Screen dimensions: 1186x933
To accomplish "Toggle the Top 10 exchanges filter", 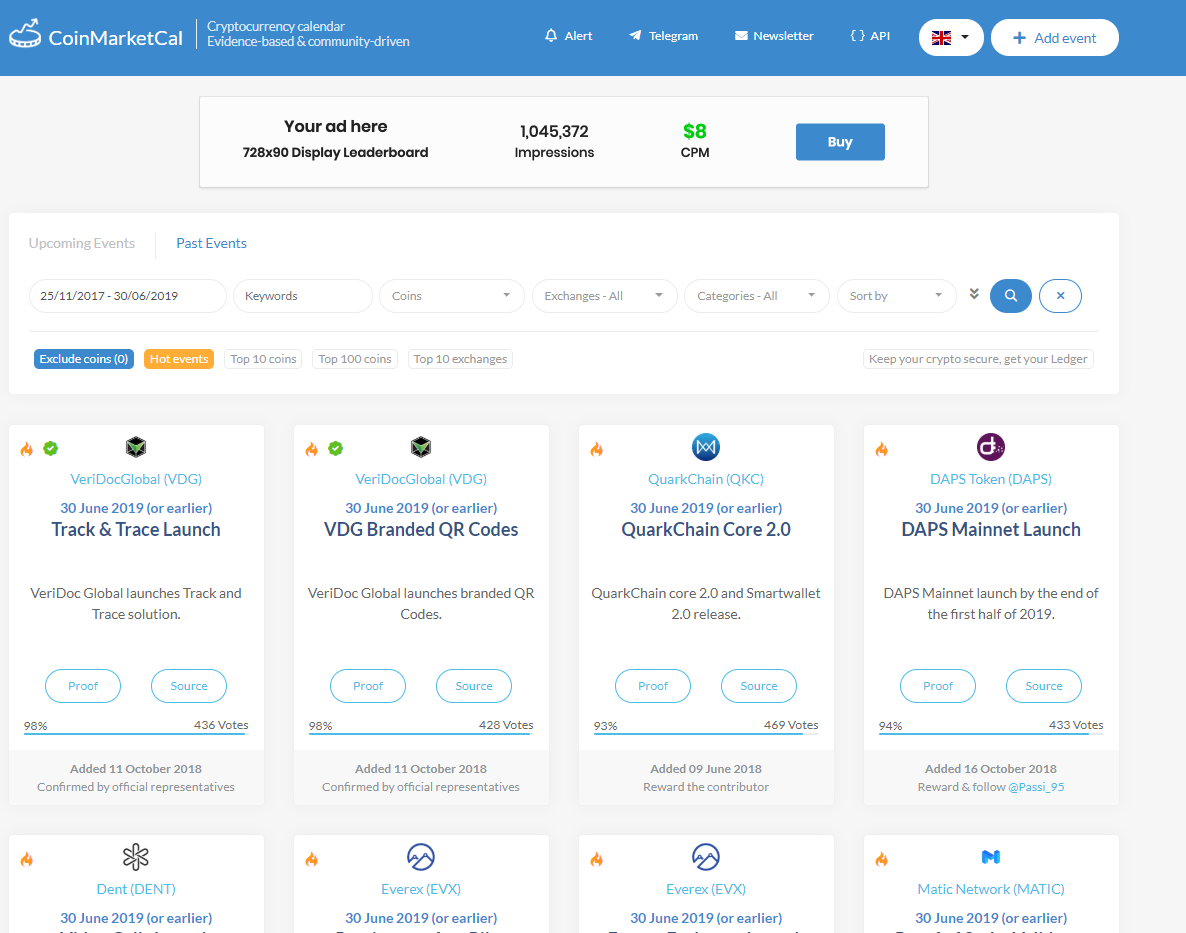I will 460,358.
